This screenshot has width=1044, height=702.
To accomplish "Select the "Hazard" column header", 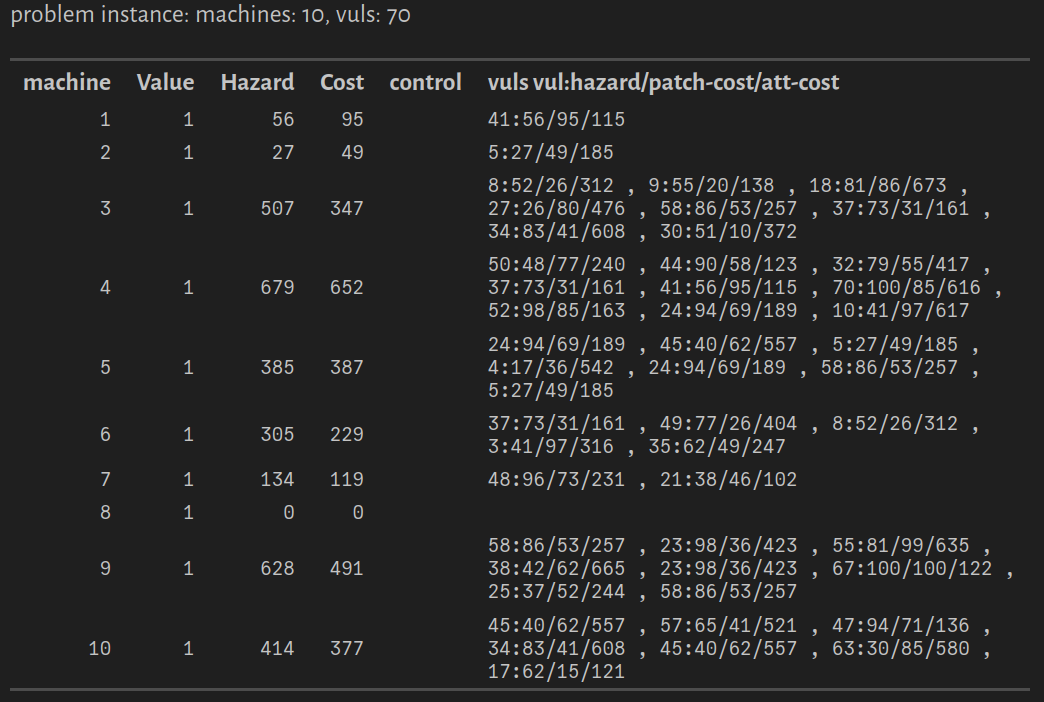I will (x=257, y=83).
